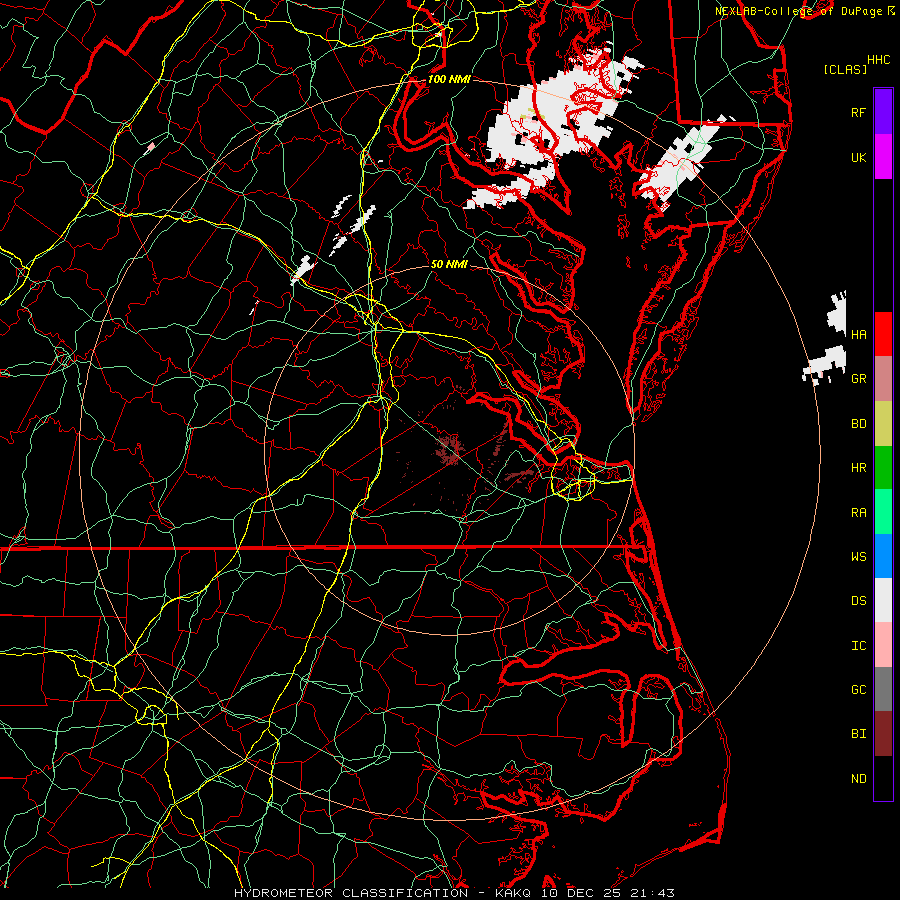Click the DS white legend swatch
This screenshot has height=900, width=900.
[x=883, y=600]
